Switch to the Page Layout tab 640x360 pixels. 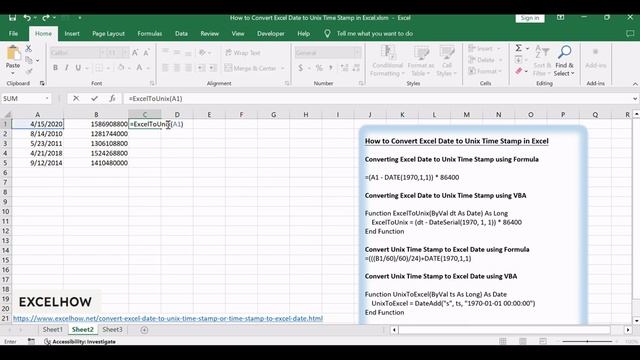[108, 33]
